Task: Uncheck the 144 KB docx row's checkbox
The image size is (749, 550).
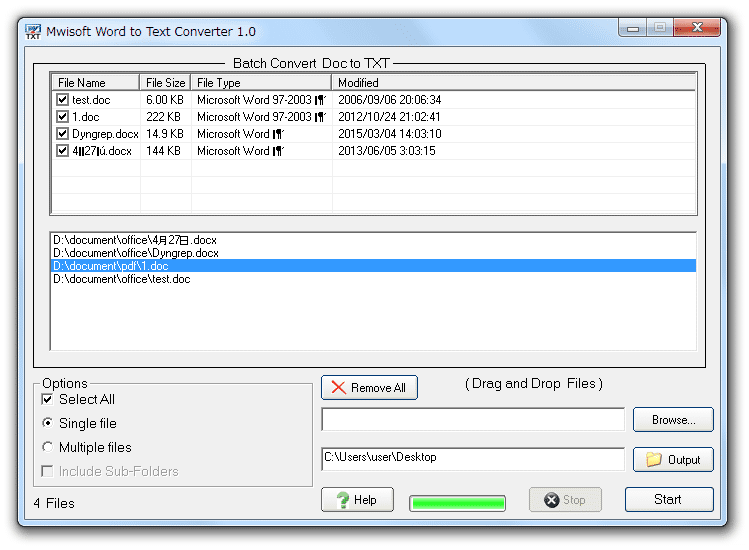Action: tap(62, 151)
